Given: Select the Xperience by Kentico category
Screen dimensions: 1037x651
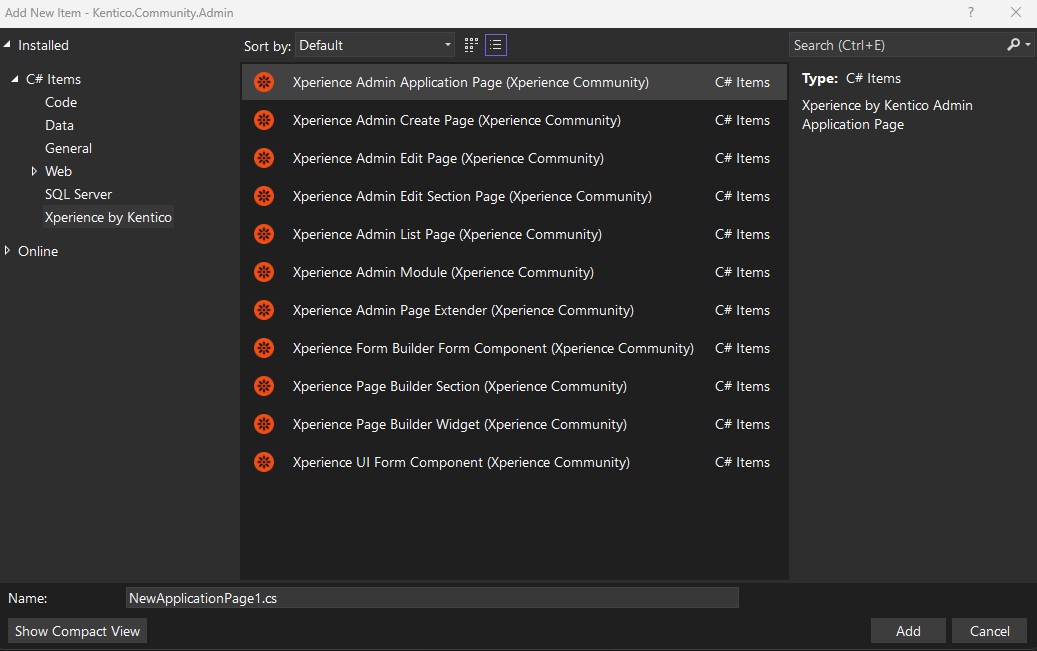Looking at the screenshot, I should [108, 217].
